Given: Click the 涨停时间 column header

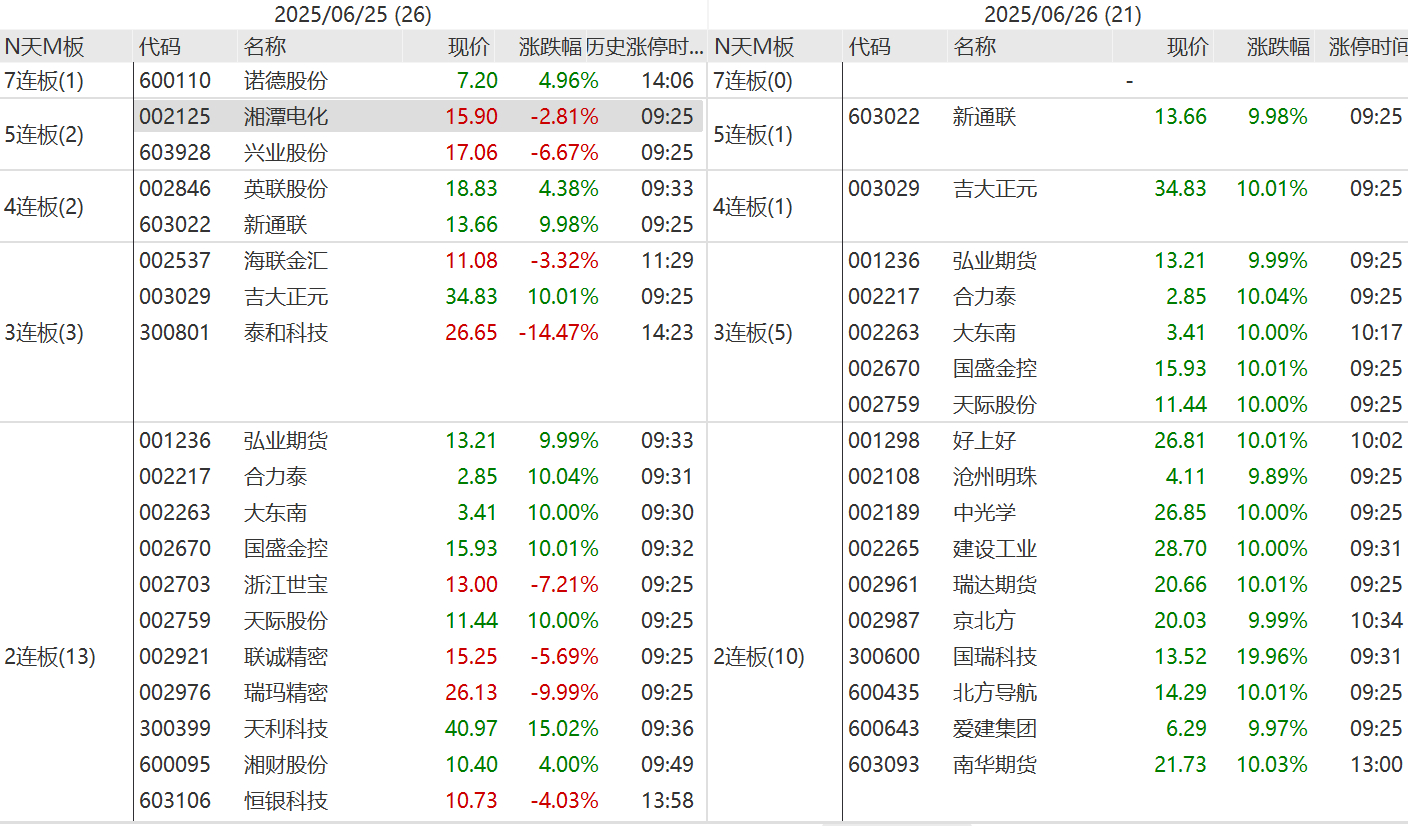Looking at the screenshot, I should 1368,46.
